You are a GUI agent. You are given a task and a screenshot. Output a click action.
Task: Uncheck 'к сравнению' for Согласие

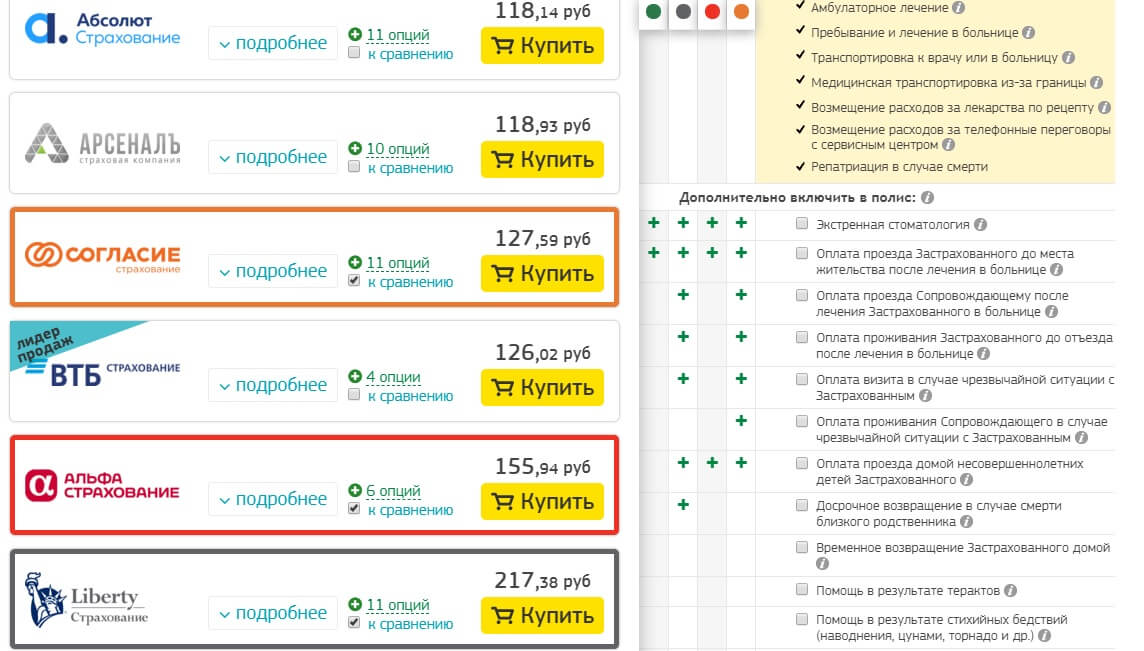click(354, 280)
